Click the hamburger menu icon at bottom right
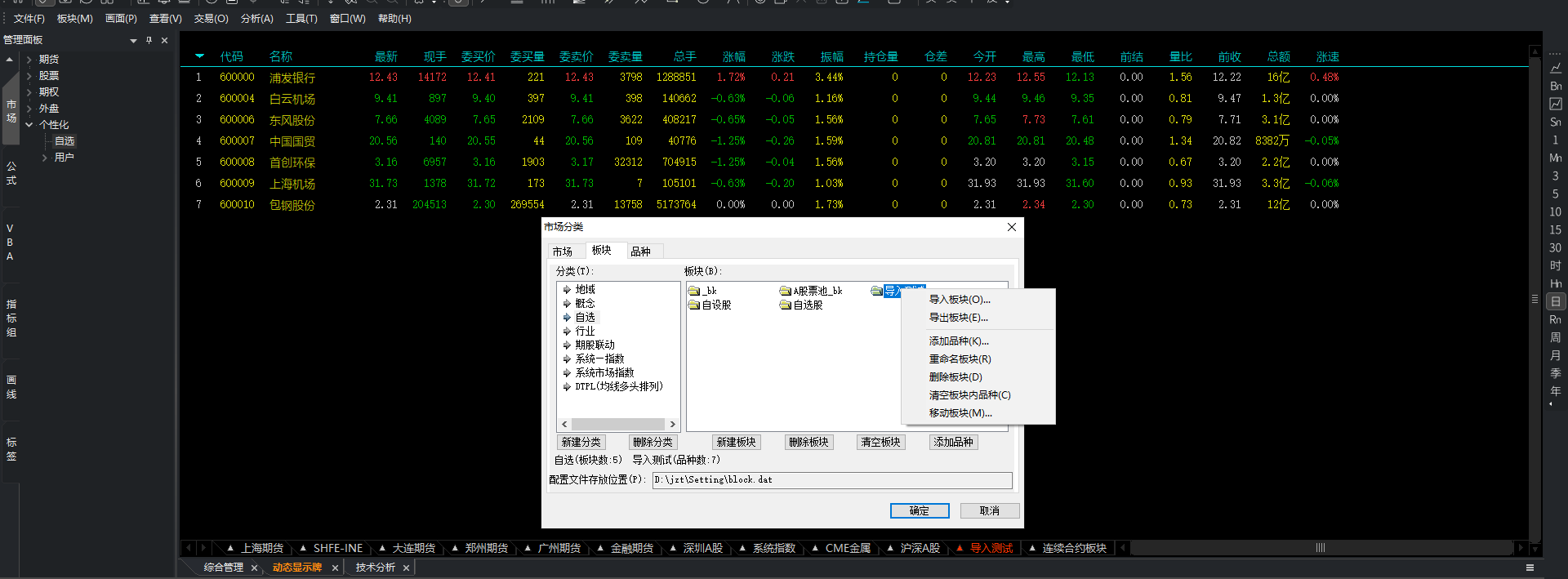Image resolution: width=1568 pixels, height=579 pixels. (x=1530, y=568)
